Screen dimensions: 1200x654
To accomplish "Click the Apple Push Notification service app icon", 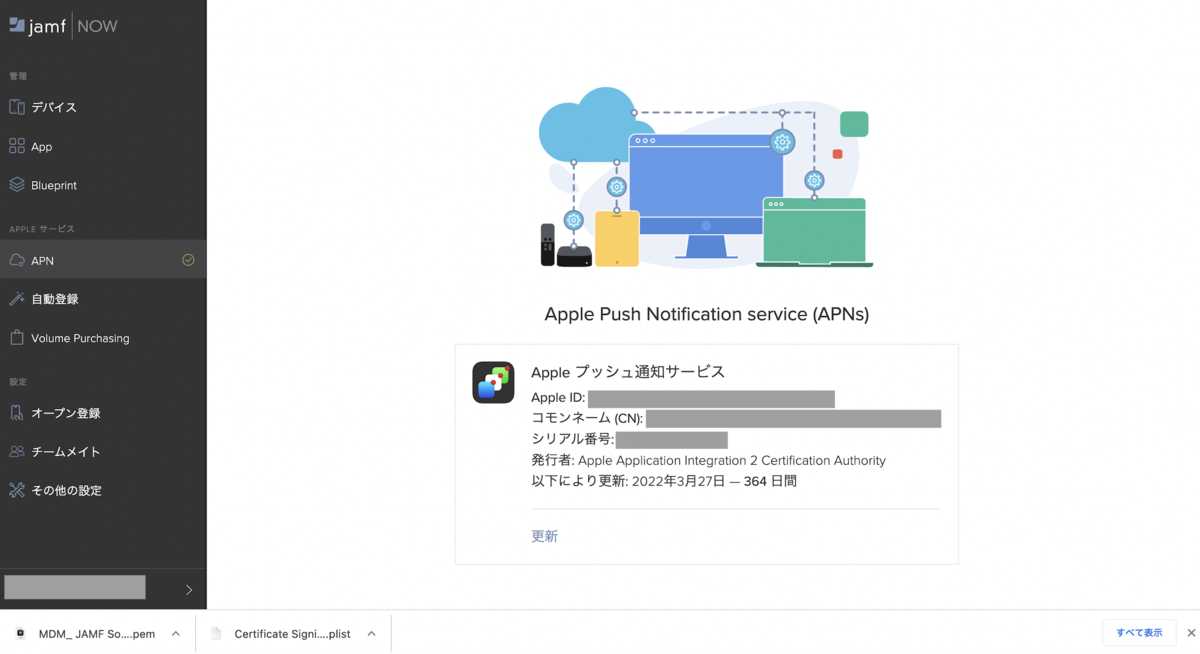I will [493, 382].
